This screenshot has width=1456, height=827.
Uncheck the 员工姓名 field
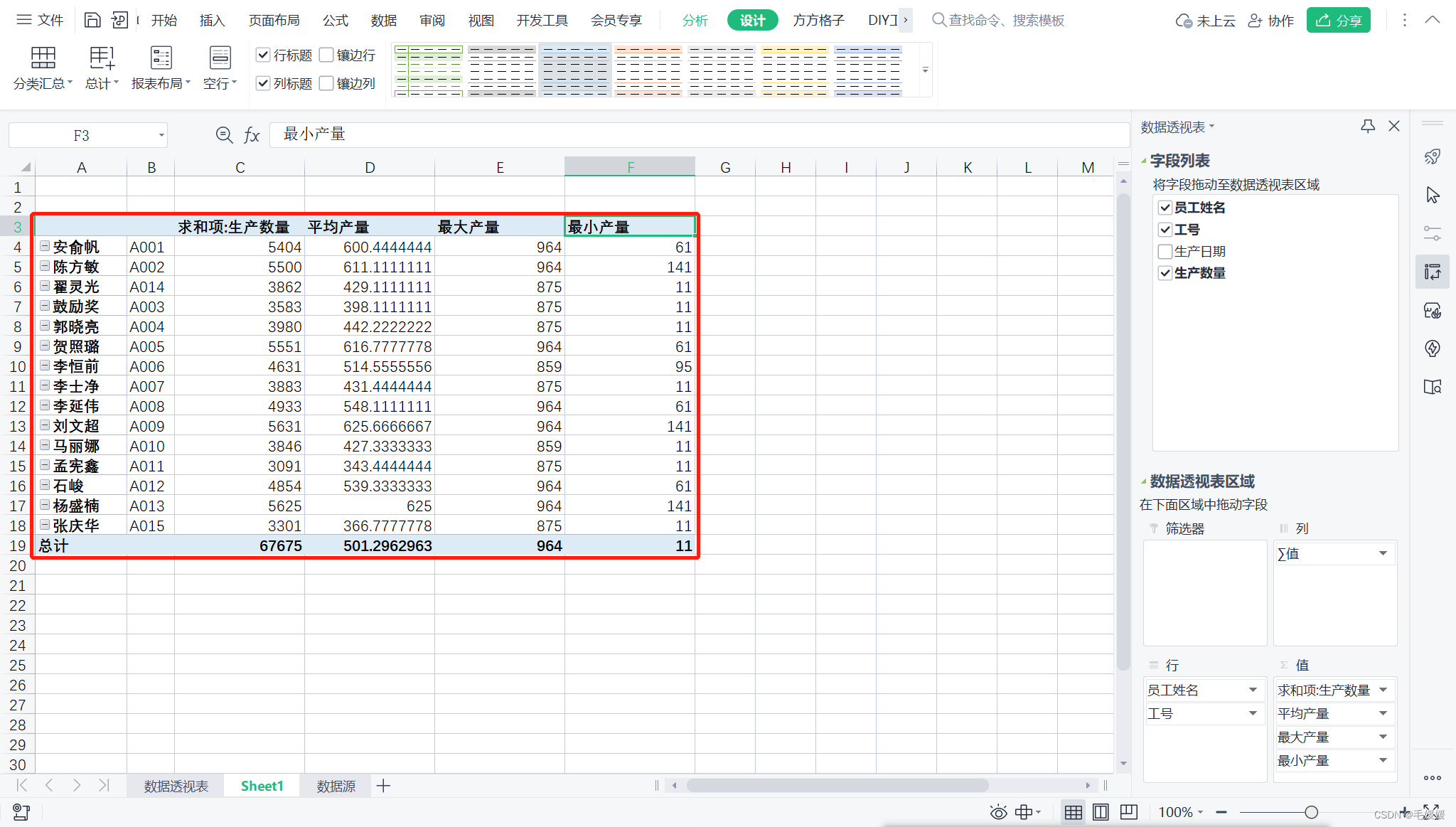pos(1165,208)
